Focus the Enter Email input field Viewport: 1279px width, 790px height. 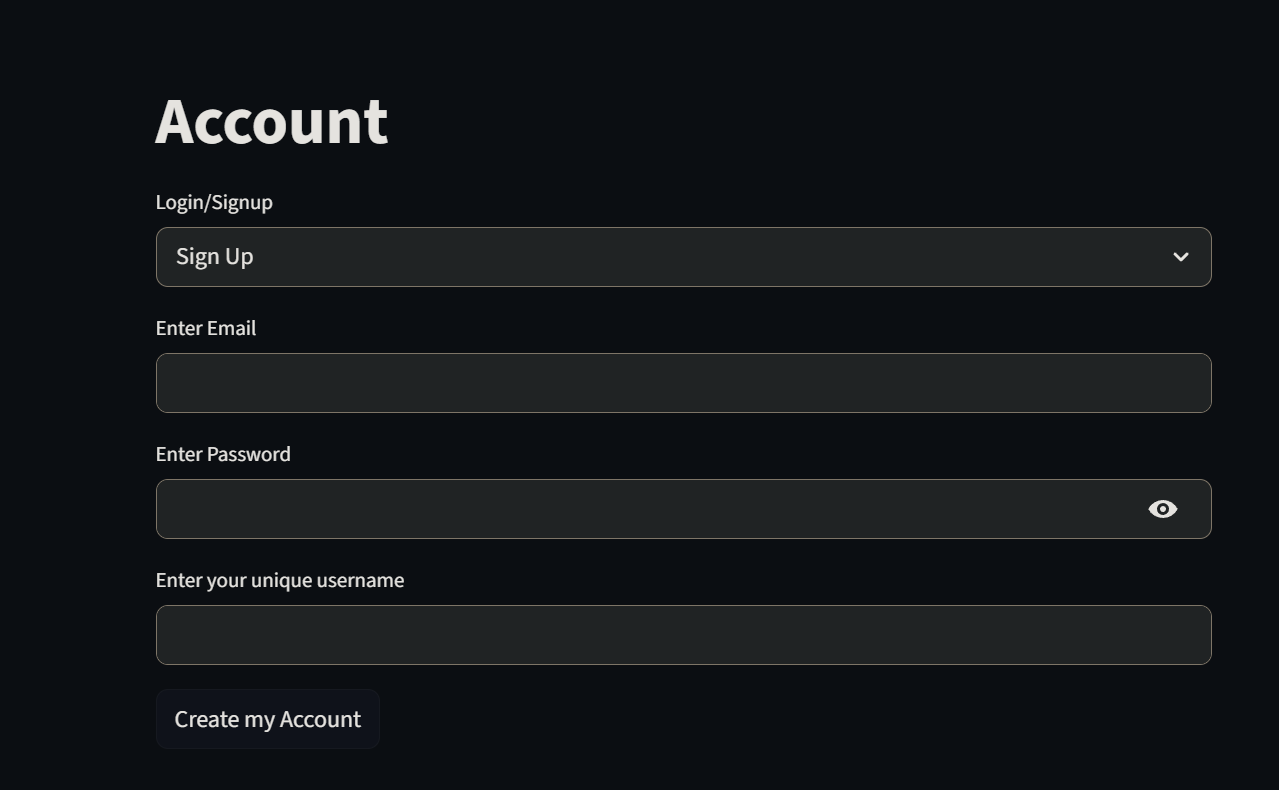point(683,383)
